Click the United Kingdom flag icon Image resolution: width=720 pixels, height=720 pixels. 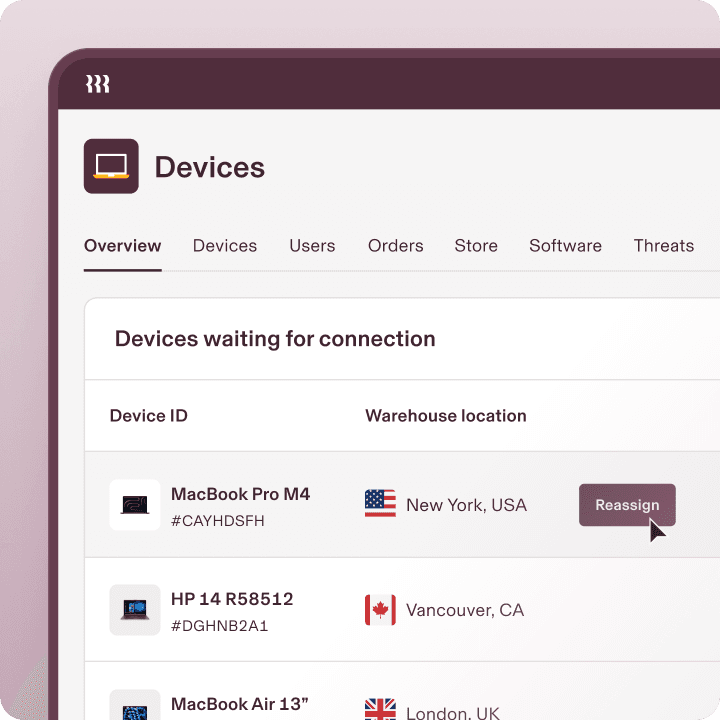click(x=380, y=710)
